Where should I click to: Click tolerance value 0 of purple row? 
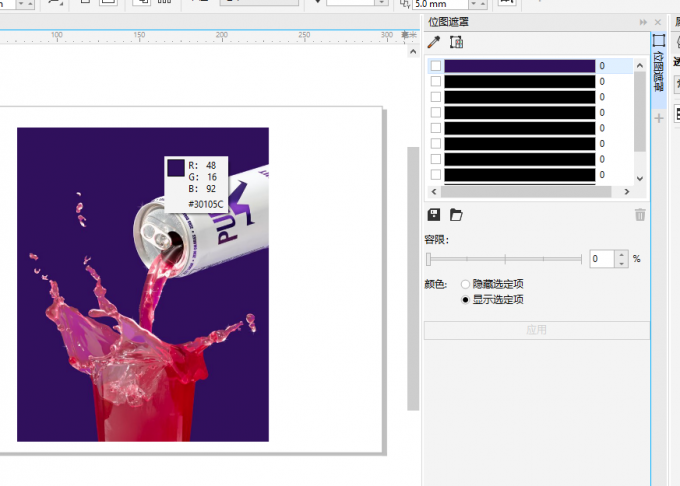[602, 66]
